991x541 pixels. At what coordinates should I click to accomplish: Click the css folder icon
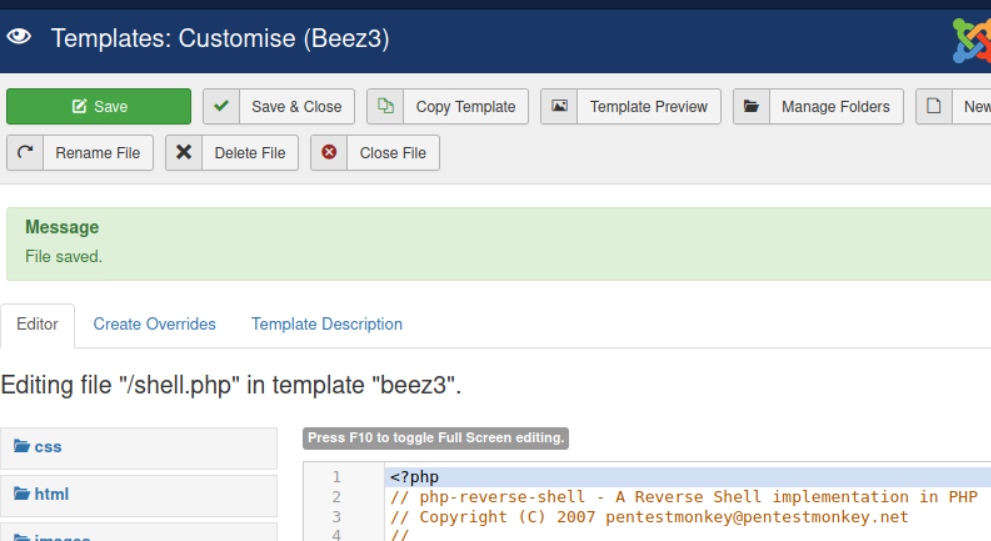click(22, 446)
